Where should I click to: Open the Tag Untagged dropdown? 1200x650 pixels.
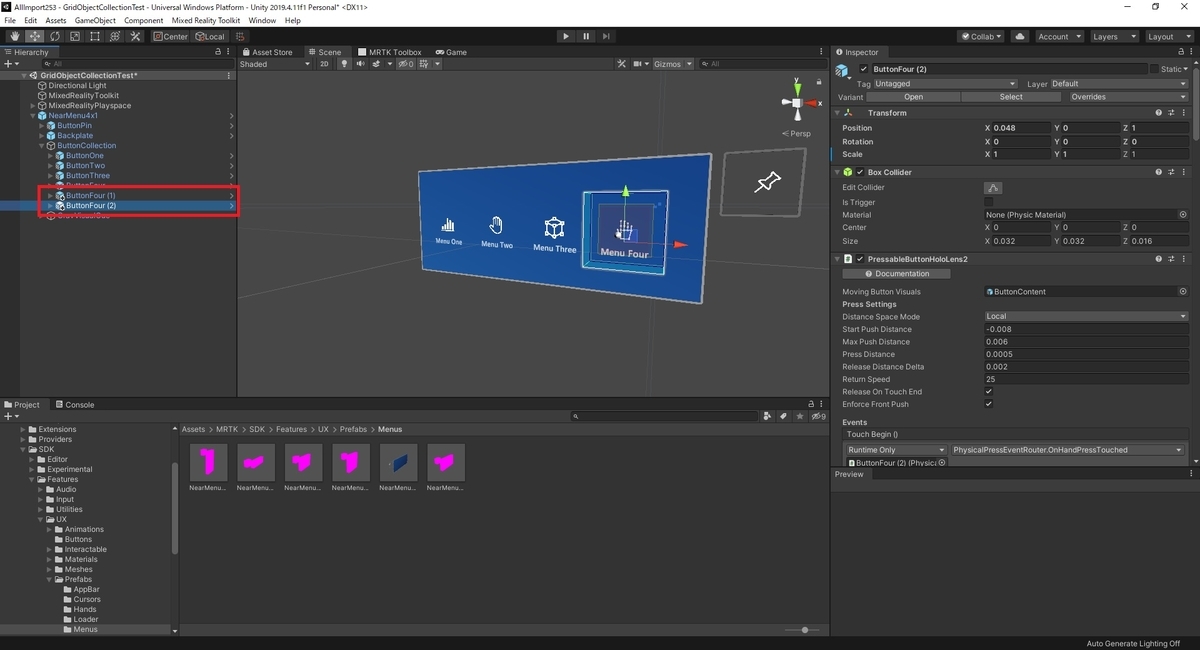click(x=945, y=84)
